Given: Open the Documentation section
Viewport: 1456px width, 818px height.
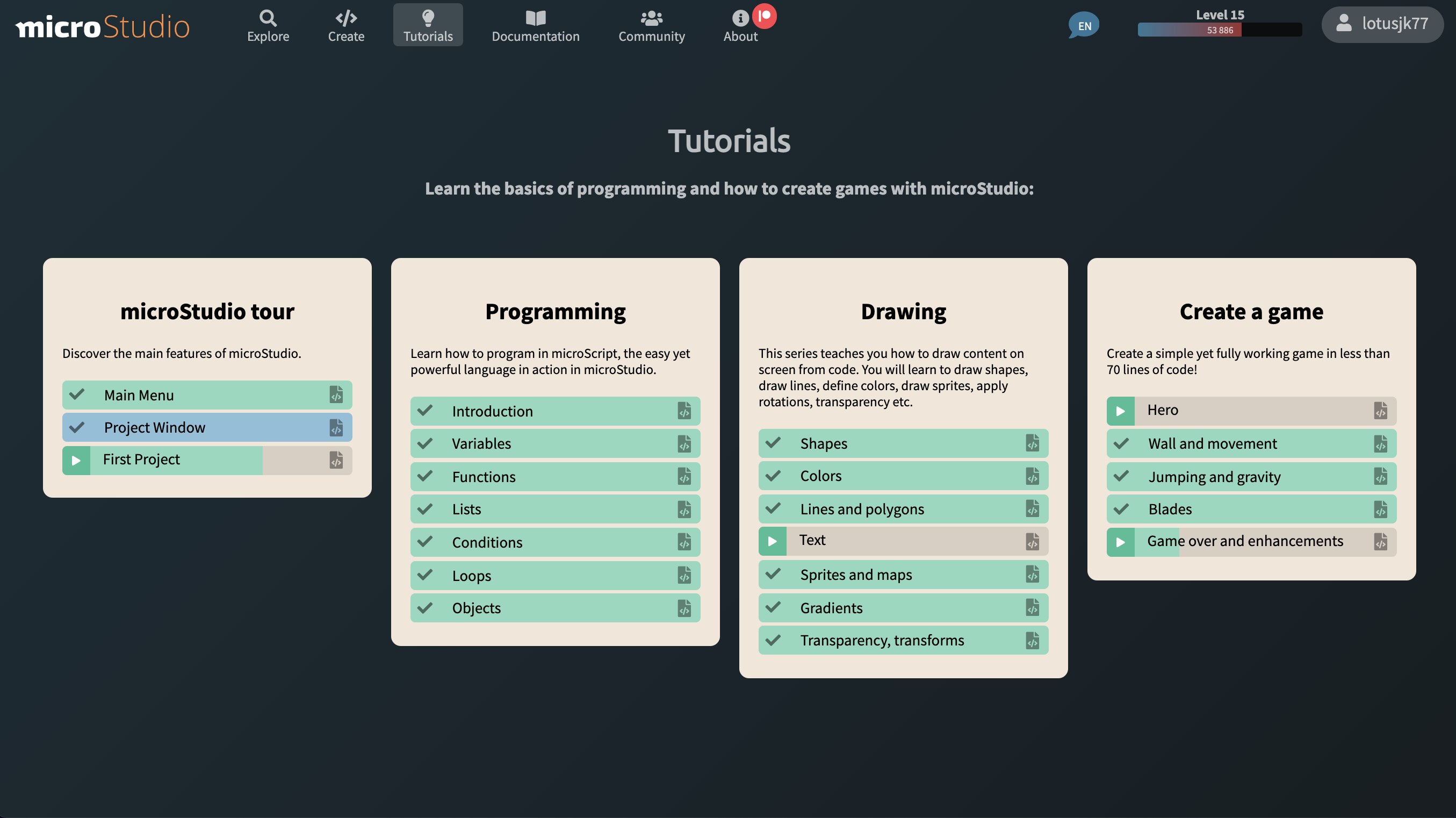Looking at the screenshot, I should click(x=535, y=25).
